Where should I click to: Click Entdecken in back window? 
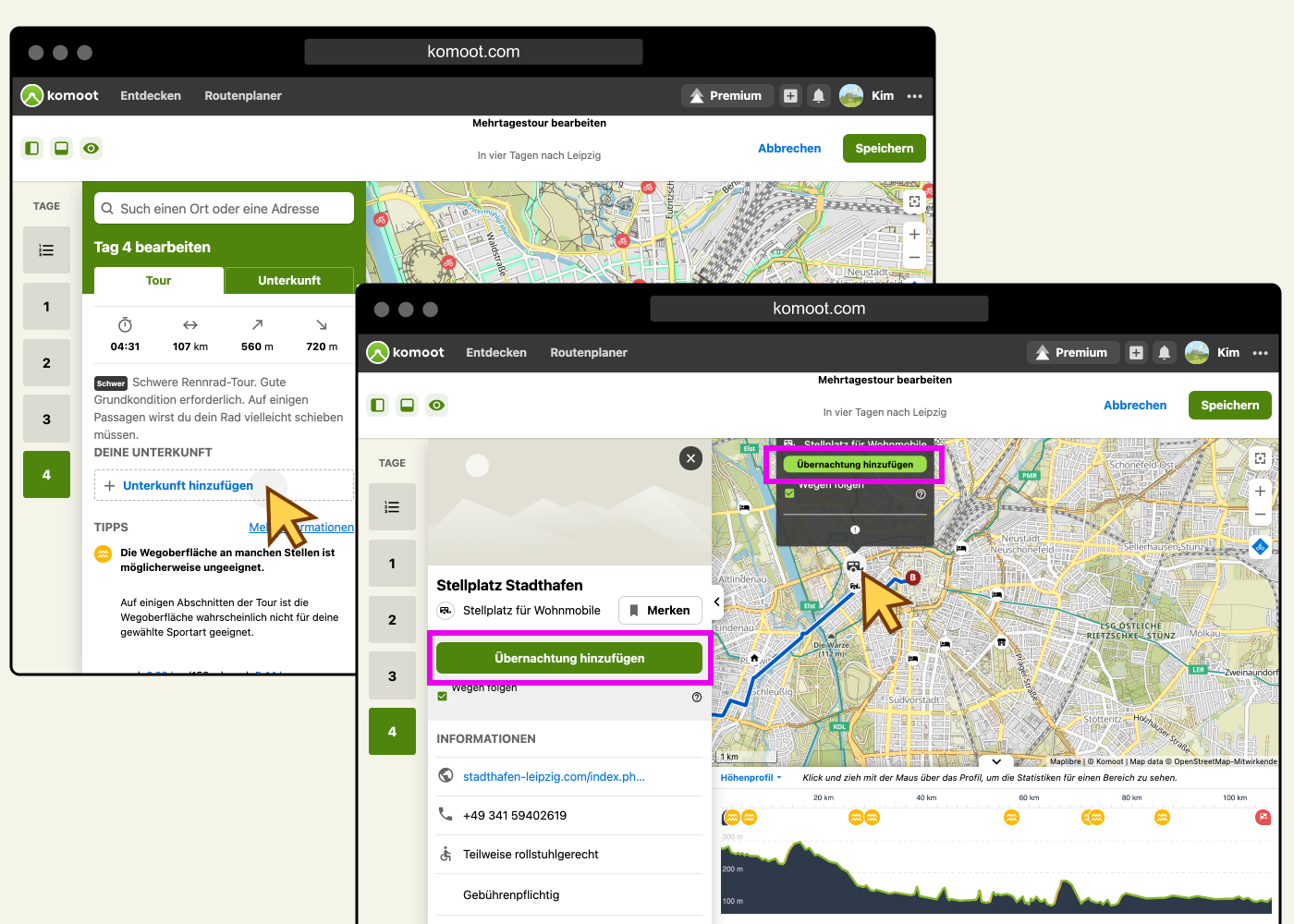(x=151, y=96)
